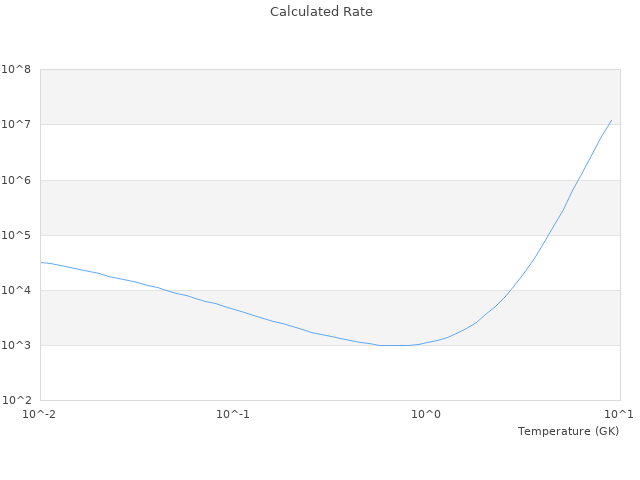Click the 10^5 y-axis tick label

(16, 235)
